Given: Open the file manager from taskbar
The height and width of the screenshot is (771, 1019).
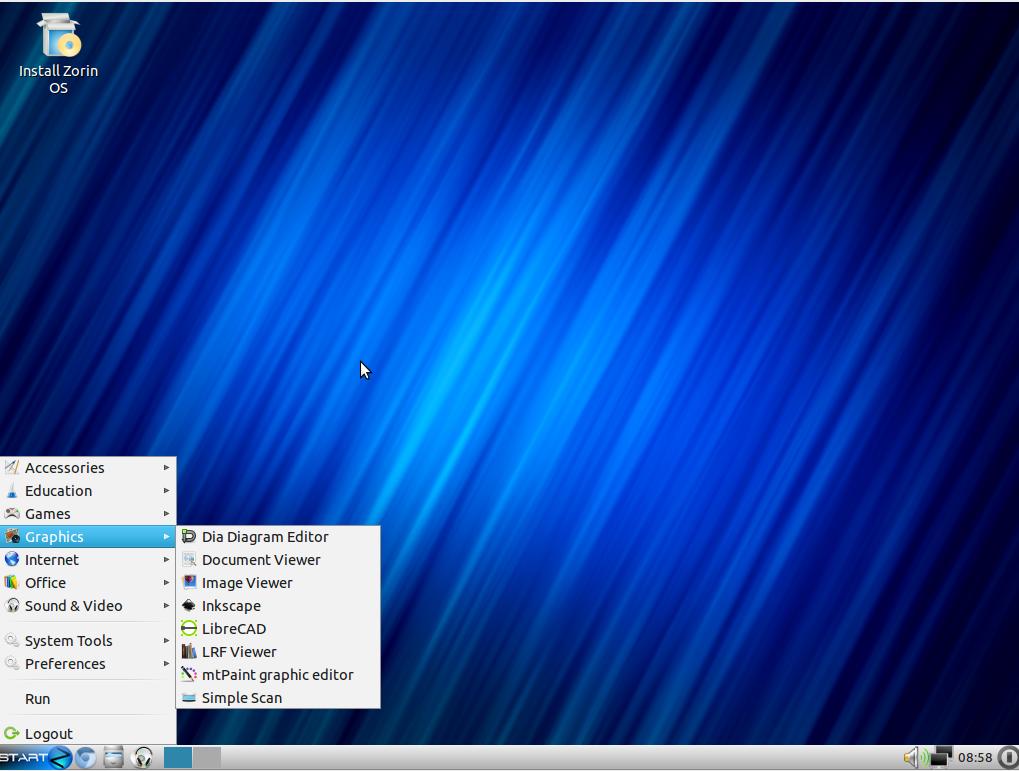Looking at the screenshot, I should point(114,758).
